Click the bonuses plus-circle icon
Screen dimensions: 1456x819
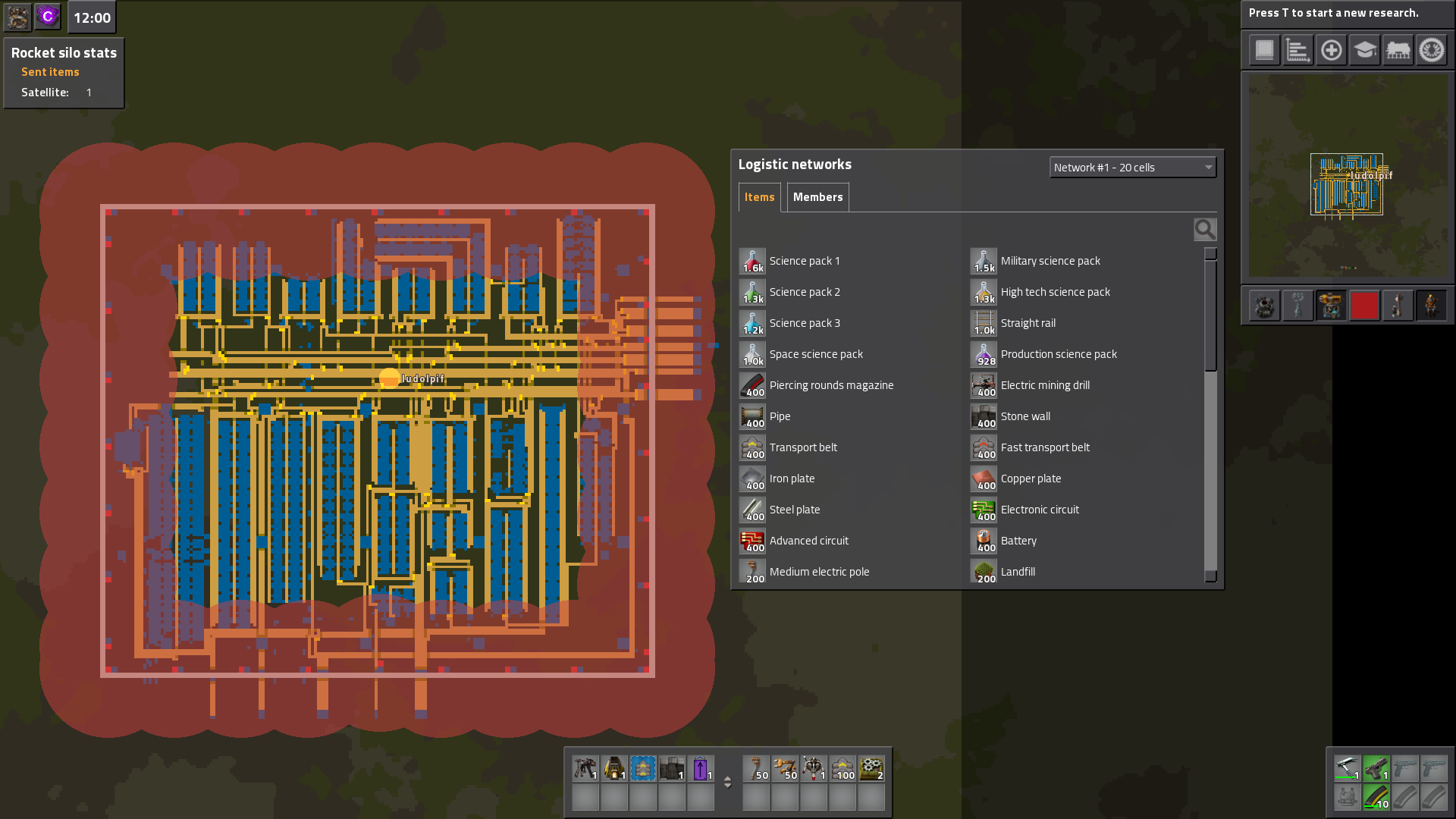(1331, 51)
